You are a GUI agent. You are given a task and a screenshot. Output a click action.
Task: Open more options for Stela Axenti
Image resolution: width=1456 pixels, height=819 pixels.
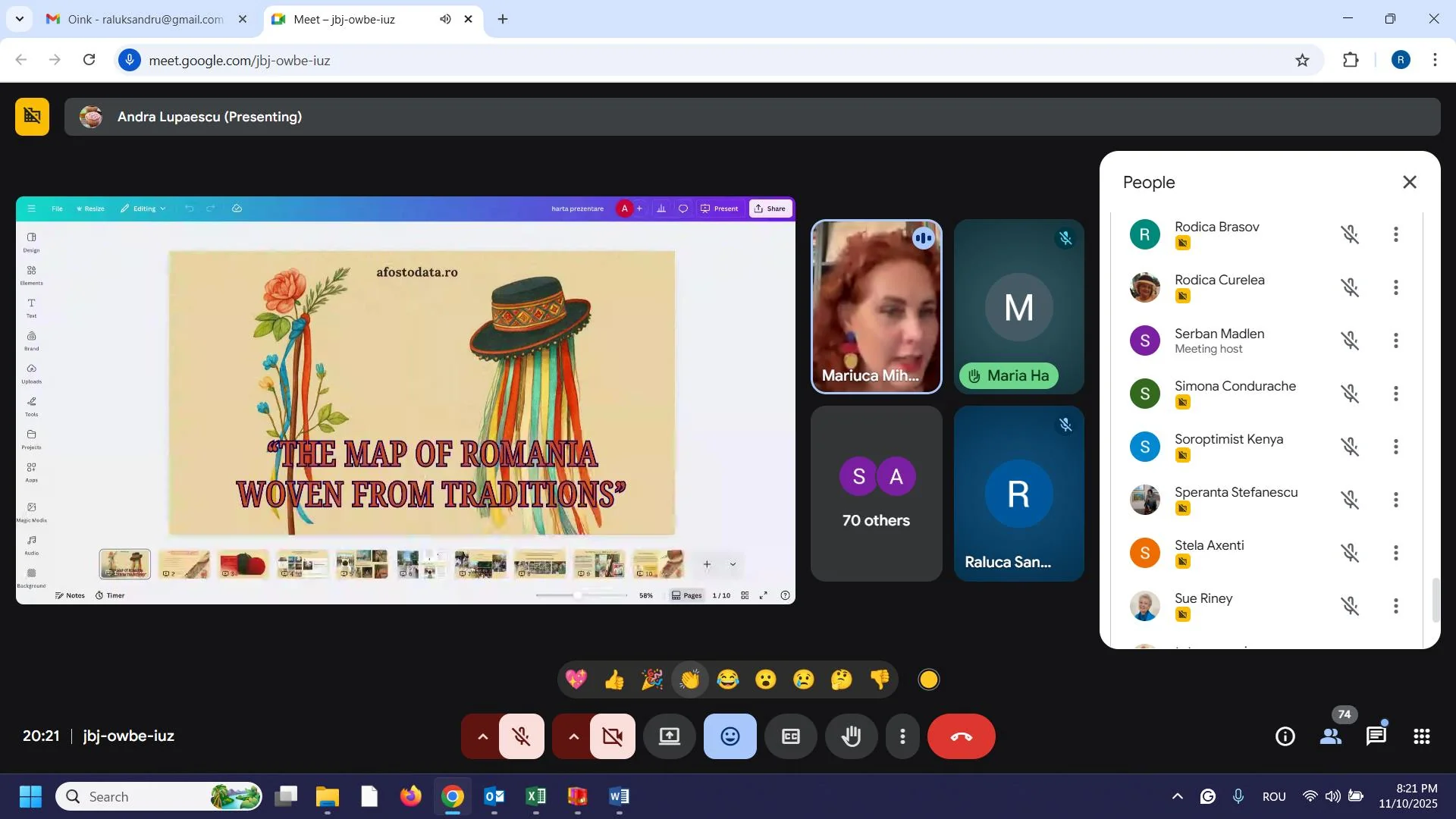(x=1395, y=553)
